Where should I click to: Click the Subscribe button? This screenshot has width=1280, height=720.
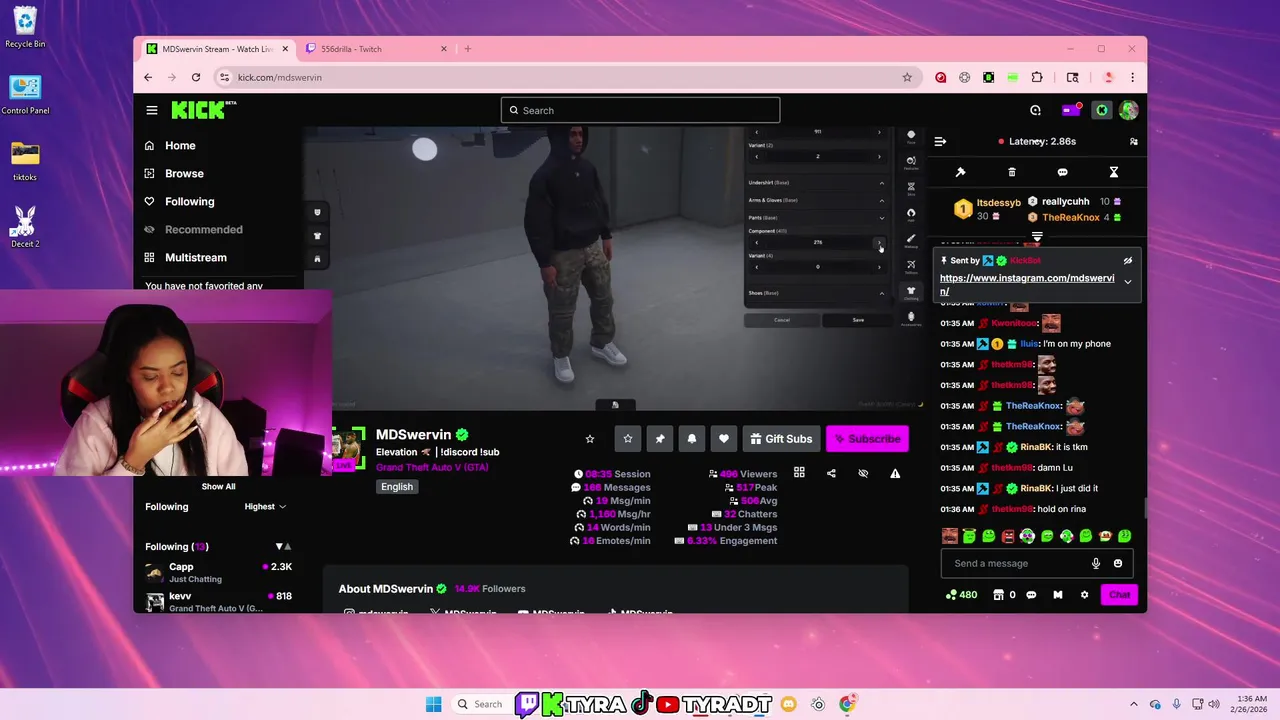pyautogui.click(x=867, y=438)
